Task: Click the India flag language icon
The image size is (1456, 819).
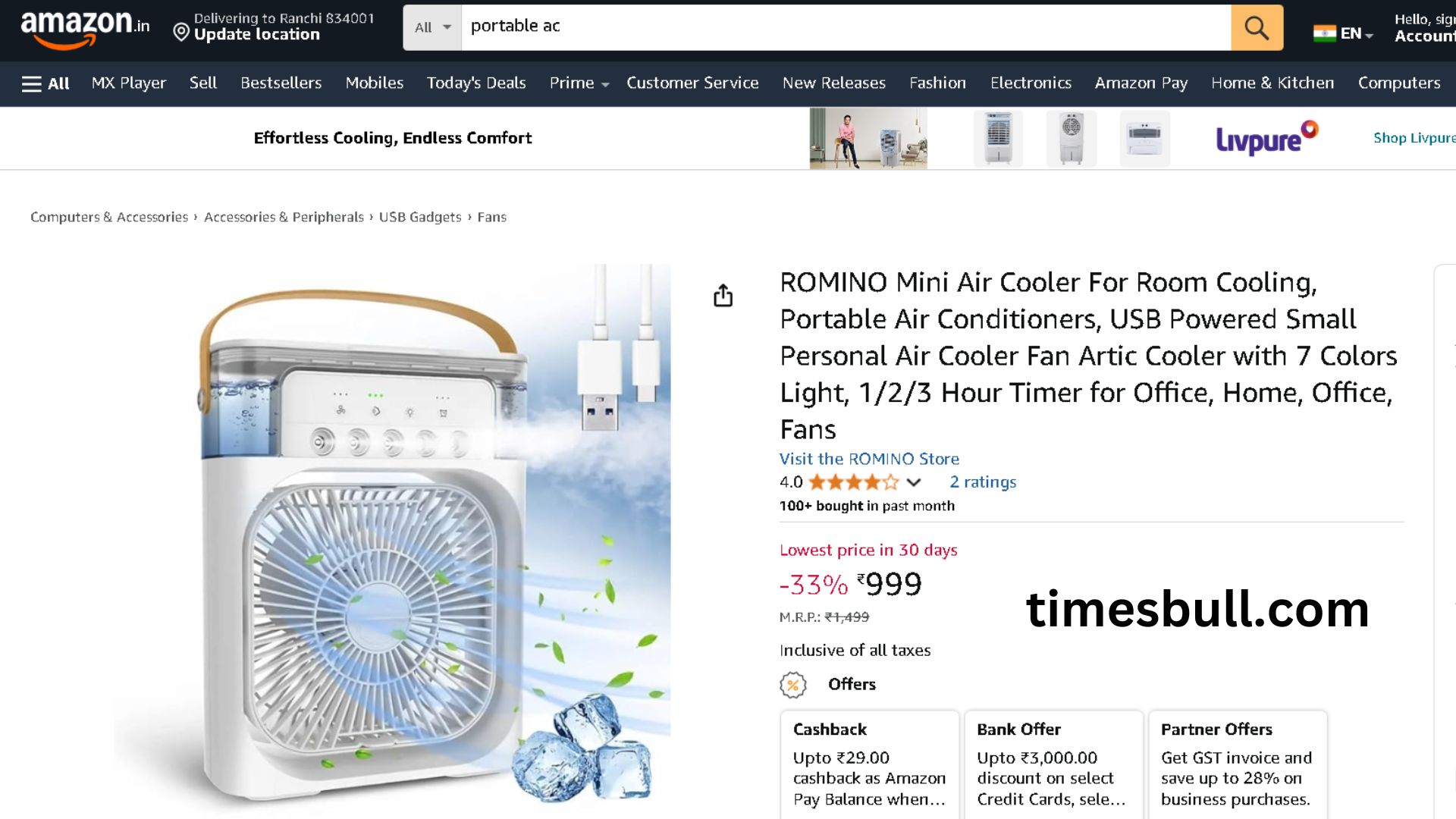Action: [1324, 33]
